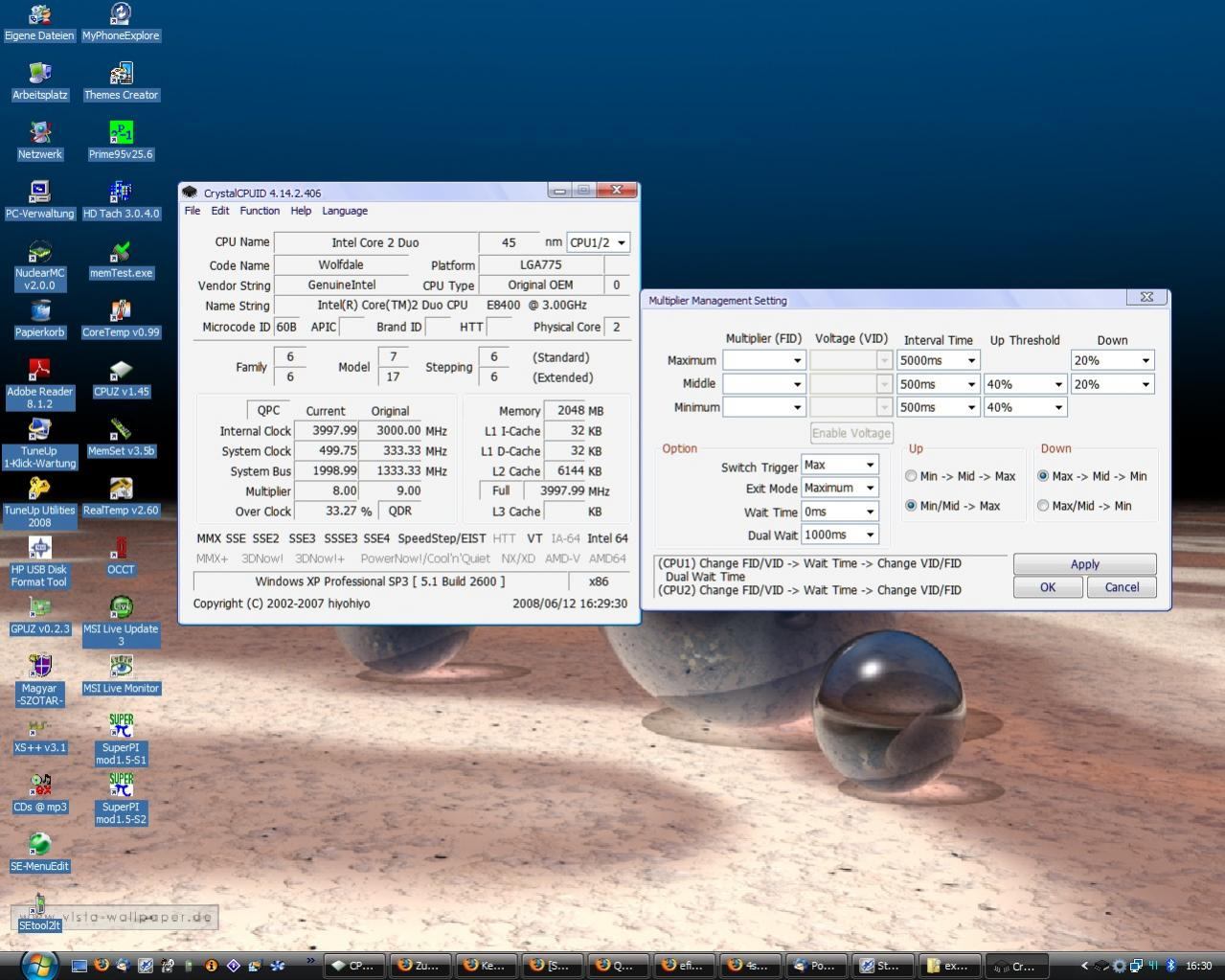
Task: Select the Themes Creator desktop icon
Action: (x=121, y=82)
